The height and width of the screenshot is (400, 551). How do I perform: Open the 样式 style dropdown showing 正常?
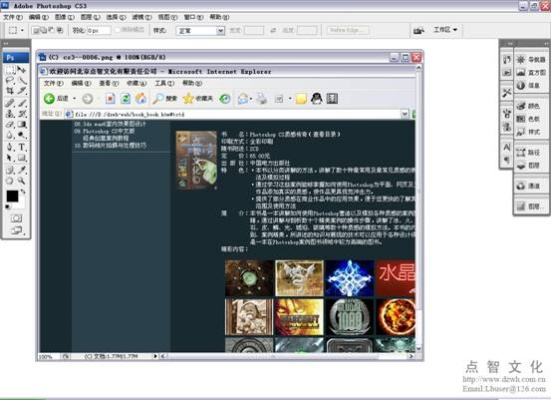click(200, 31)
